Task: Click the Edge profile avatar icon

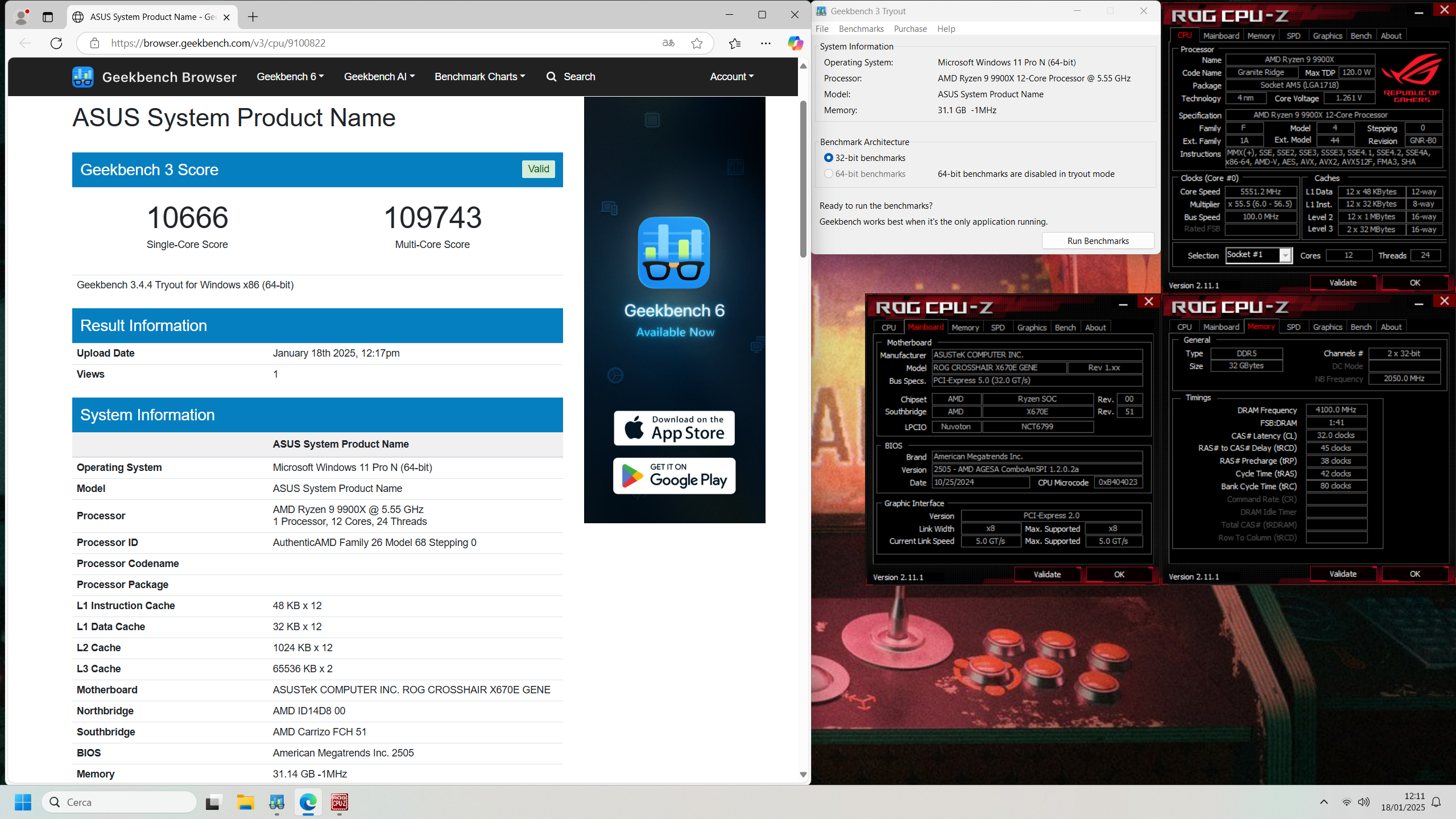Action: tap(22, 17)
